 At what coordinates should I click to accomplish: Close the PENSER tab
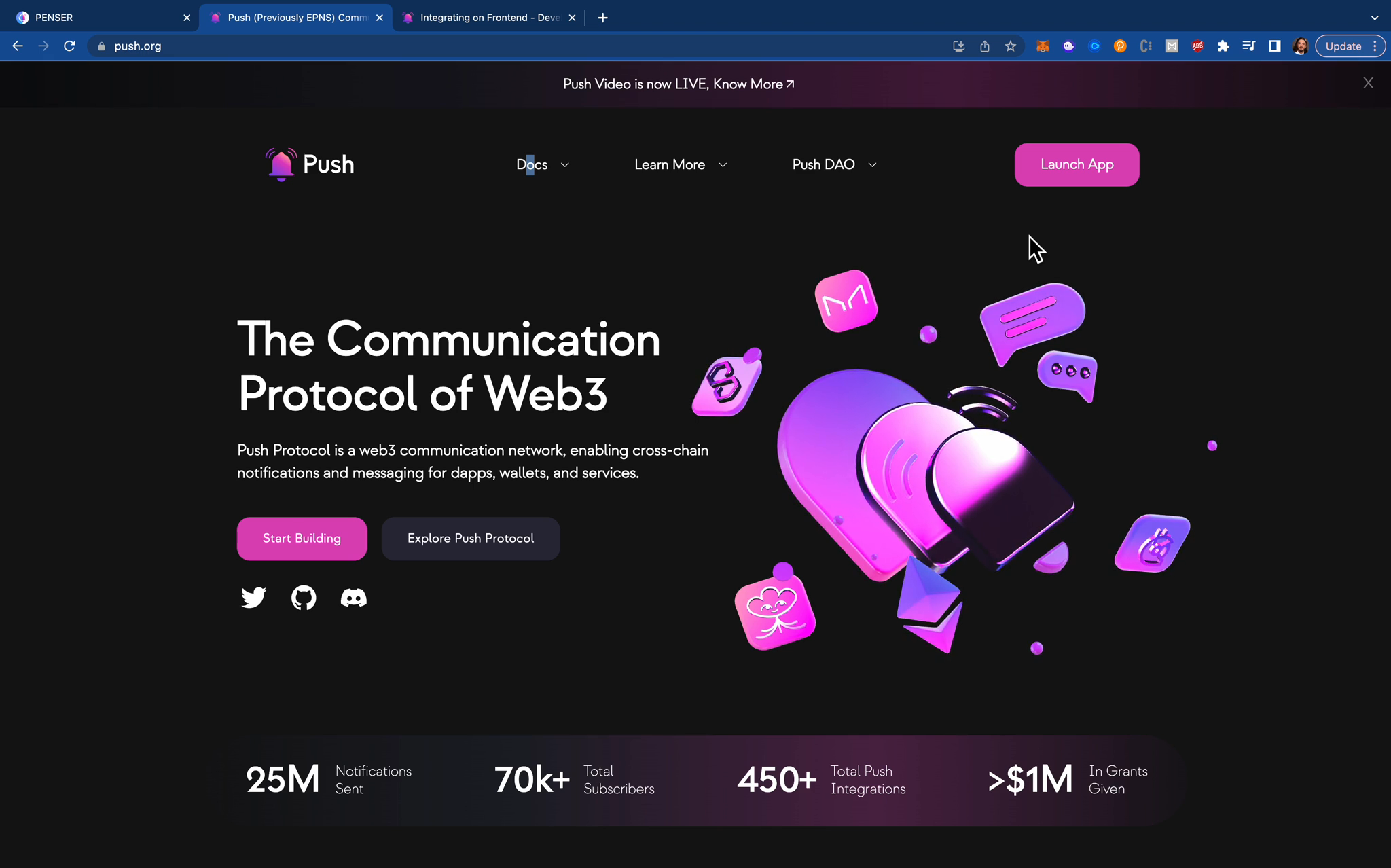(187, 18)
